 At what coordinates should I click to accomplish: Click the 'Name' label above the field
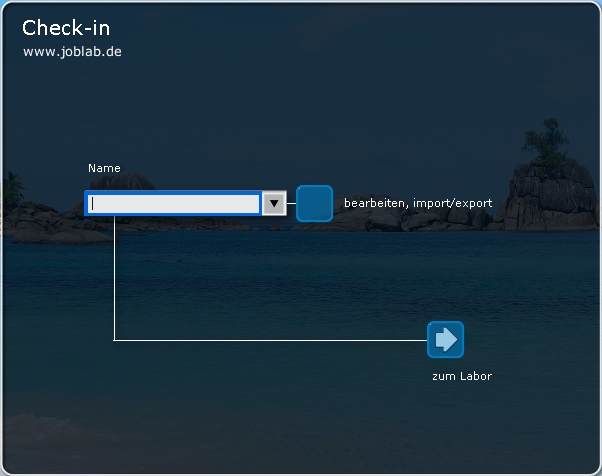coord(104,168)
